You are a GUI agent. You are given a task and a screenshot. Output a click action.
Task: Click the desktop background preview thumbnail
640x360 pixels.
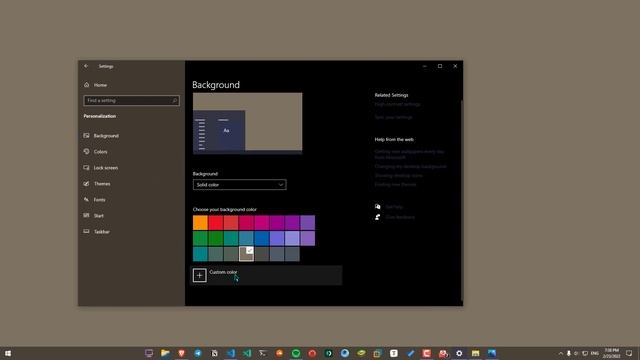pyautogui.click(x=248, y=123)
